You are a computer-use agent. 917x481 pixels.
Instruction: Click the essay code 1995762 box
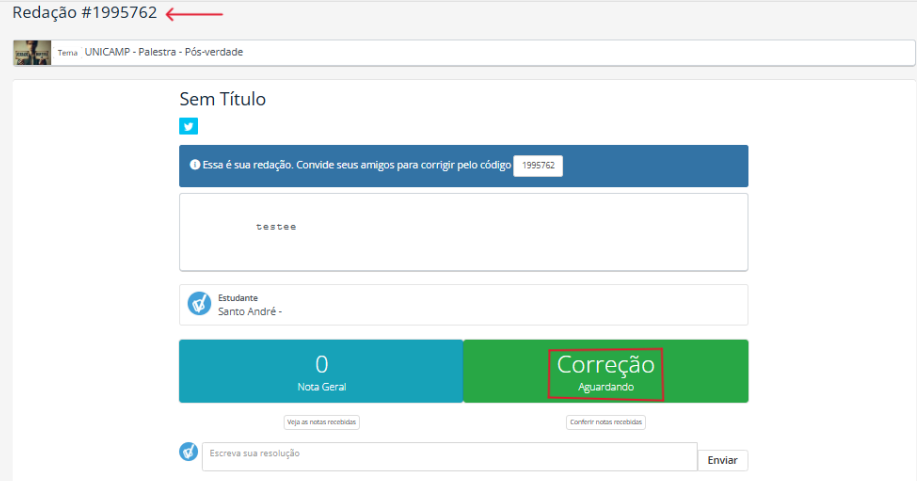(538, 166)
